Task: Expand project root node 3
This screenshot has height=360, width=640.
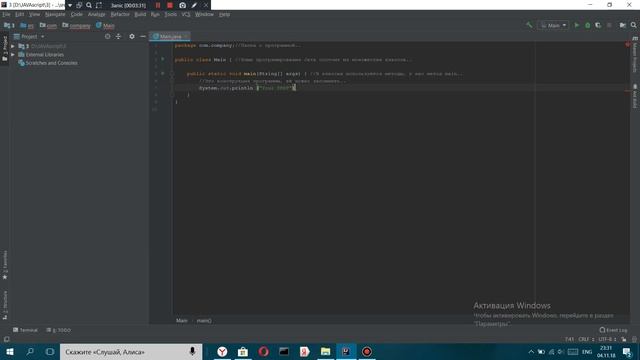Action: click(x=13, y=46)
